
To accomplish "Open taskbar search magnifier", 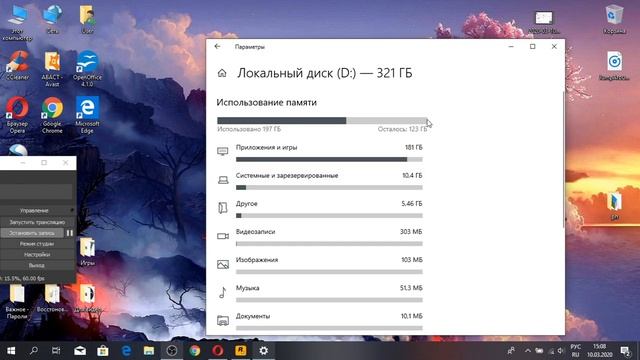I will 34,351.
